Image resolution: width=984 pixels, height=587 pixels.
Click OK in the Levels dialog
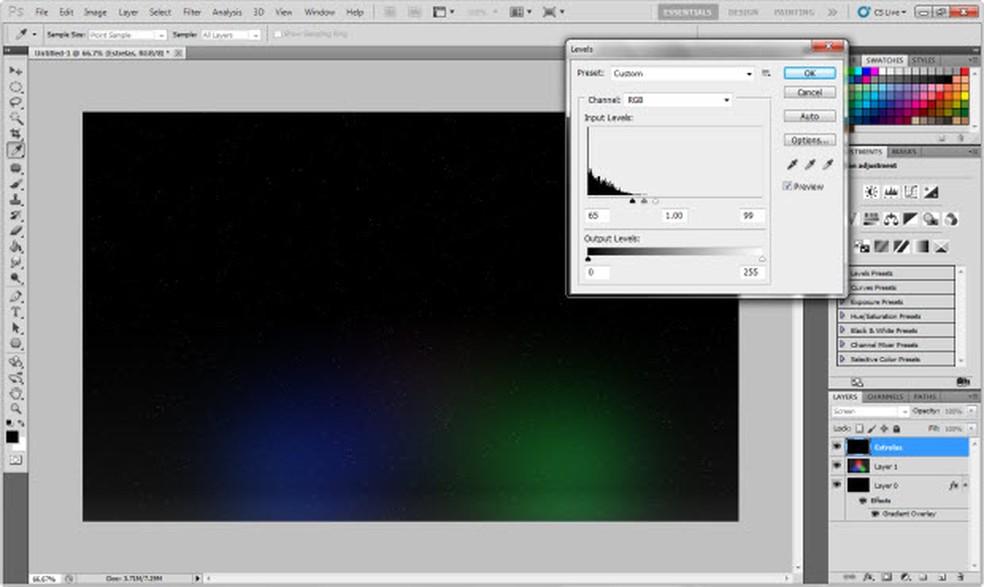coord(809,73)
